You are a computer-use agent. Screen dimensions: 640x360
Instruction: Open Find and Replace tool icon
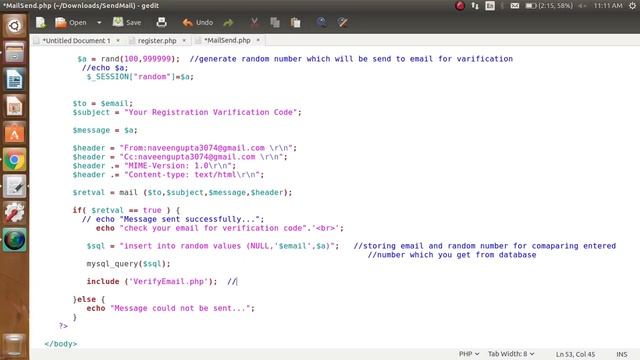coord(343,22)
